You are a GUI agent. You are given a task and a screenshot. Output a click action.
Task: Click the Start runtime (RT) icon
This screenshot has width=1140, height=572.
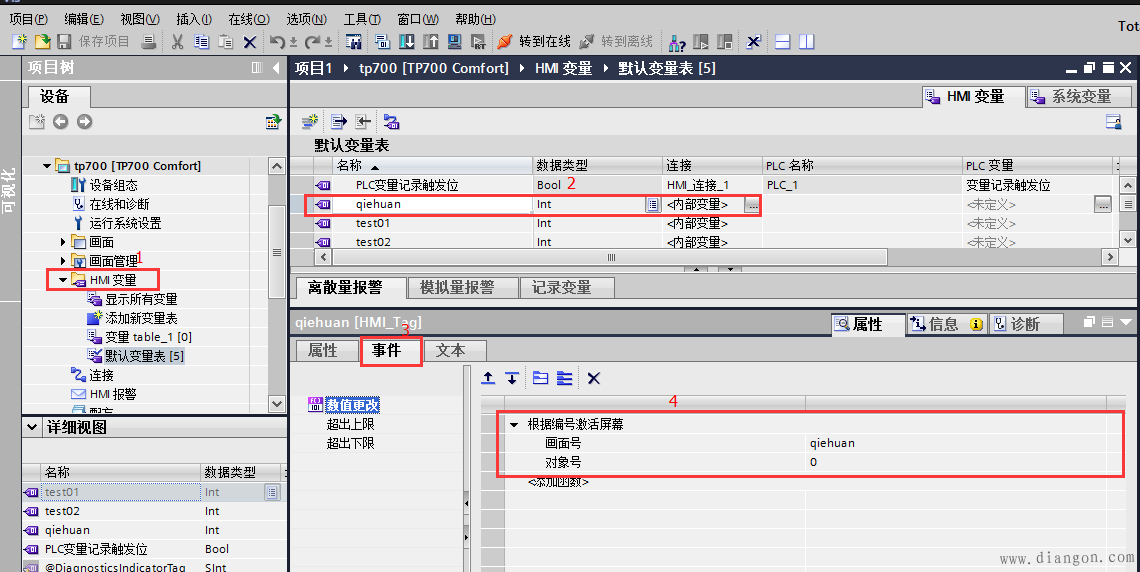478,41
